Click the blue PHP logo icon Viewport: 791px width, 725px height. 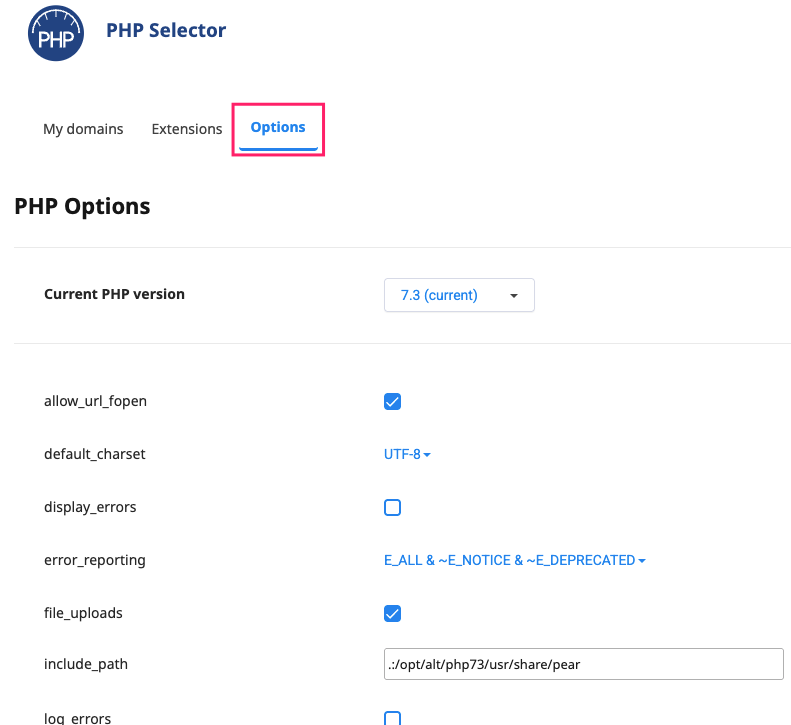point(56,32)
